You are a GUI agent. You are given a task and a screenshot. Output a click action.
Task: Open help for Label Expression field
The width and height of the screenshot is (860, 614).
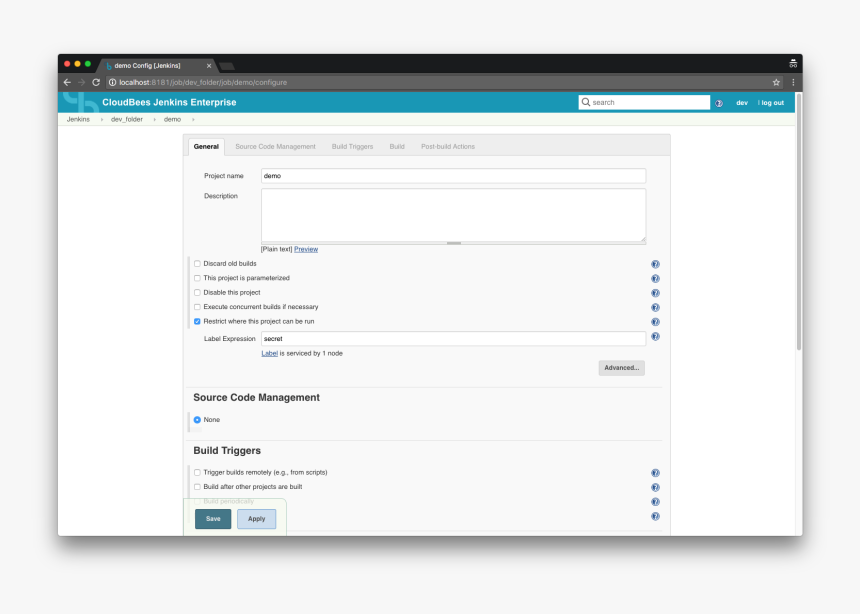(655, 336)
